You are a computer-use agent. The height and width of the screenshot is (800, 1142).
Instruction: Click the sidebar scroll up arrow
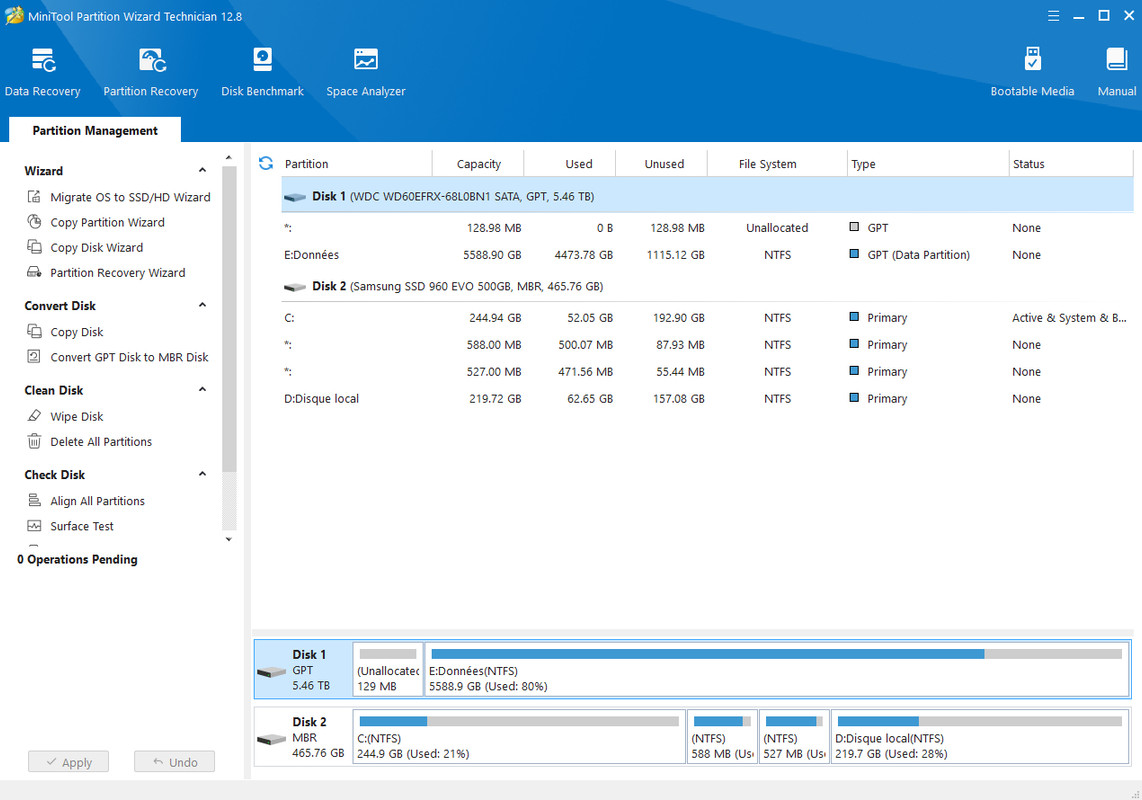tap(229, 157)
